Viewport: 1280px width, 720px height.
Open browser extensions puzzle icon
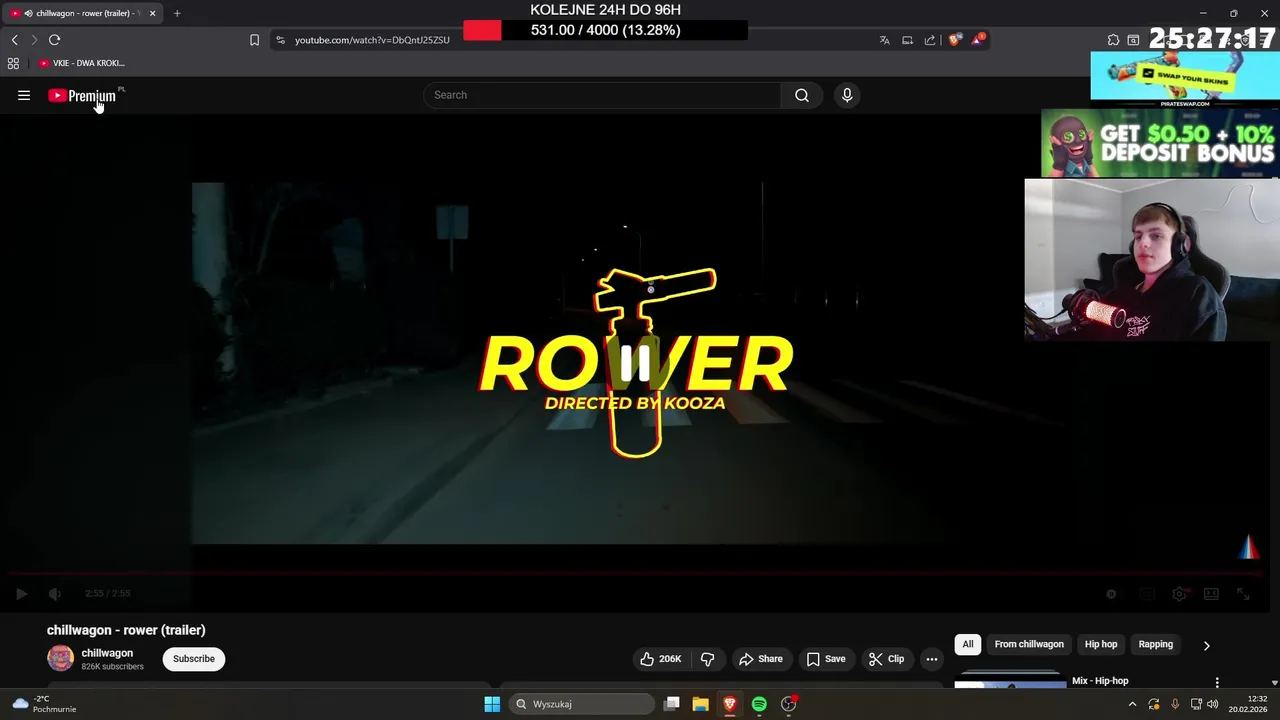click(x=1113, y=40)
